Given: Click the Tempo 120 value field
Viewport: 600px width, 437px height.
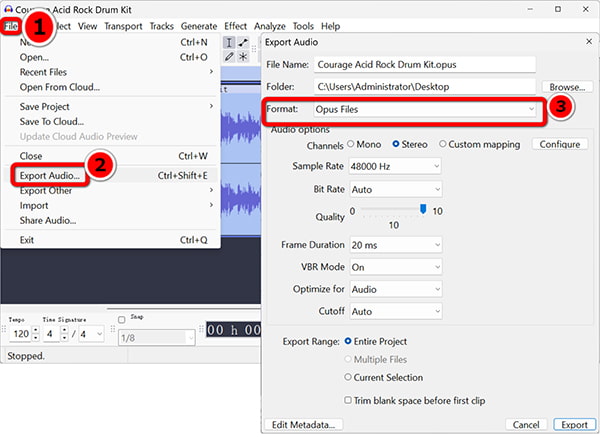Looking at the screenshot, I should [x=21, y=334].
